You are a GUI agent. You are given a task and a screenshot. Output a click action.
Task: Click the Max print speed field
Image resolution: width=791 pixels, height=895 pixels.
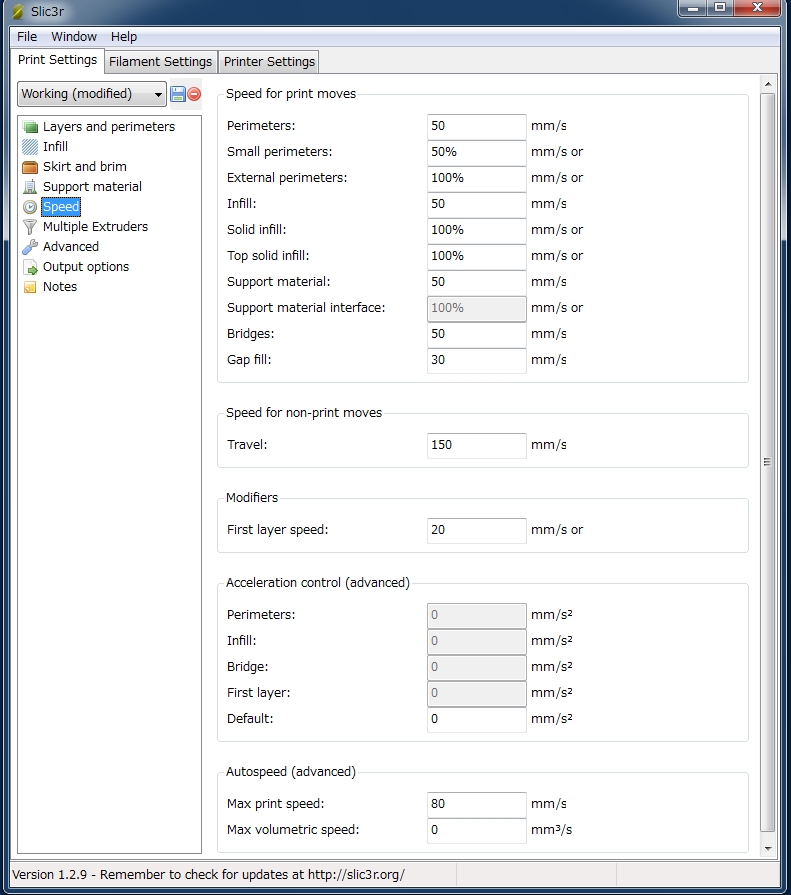pyautogui.click(x=477, y=804)
